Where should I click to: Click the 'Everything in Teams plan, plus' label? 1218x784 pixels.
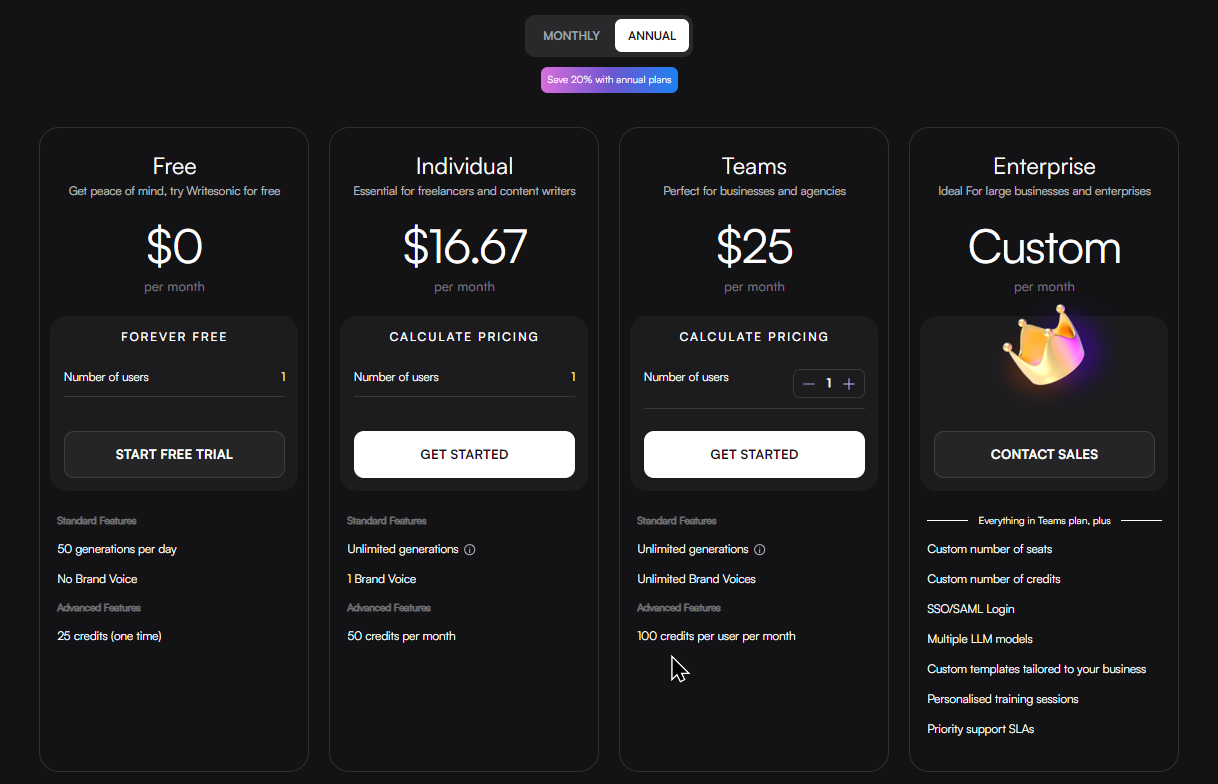(1044, 520)
